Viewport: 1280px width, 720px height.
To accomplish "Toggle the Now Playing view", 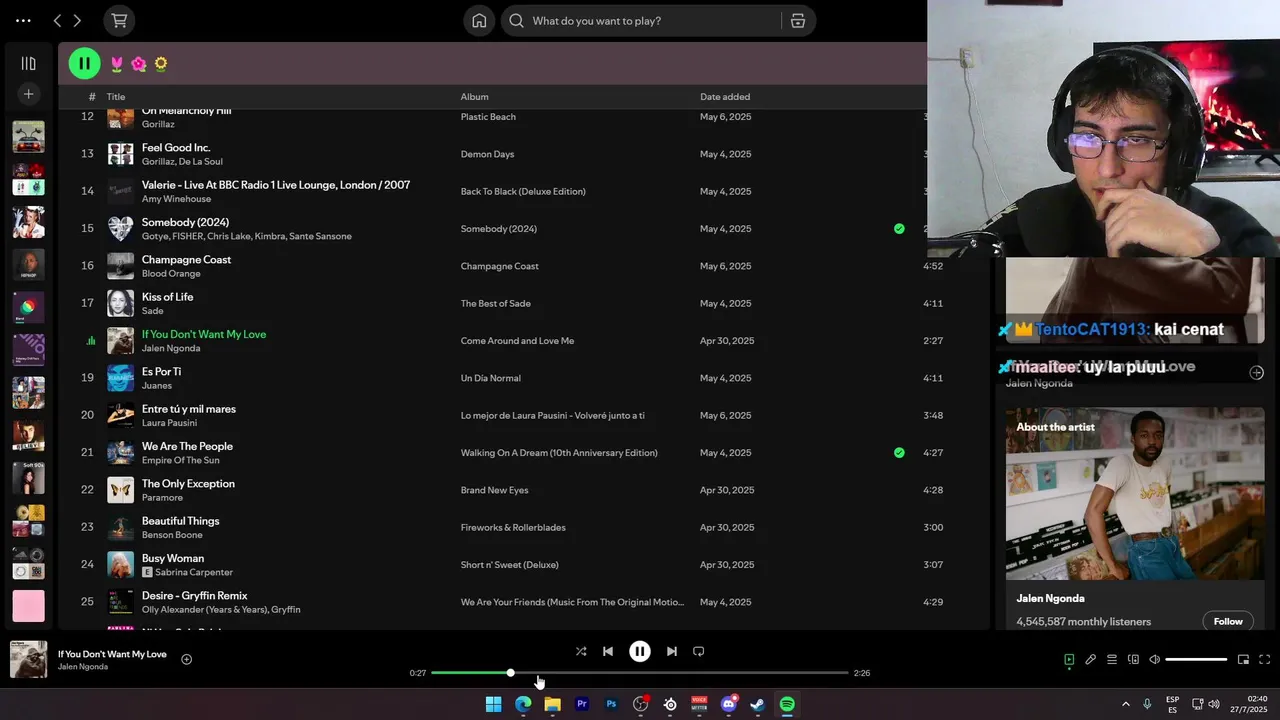I will pos(1069,660).
